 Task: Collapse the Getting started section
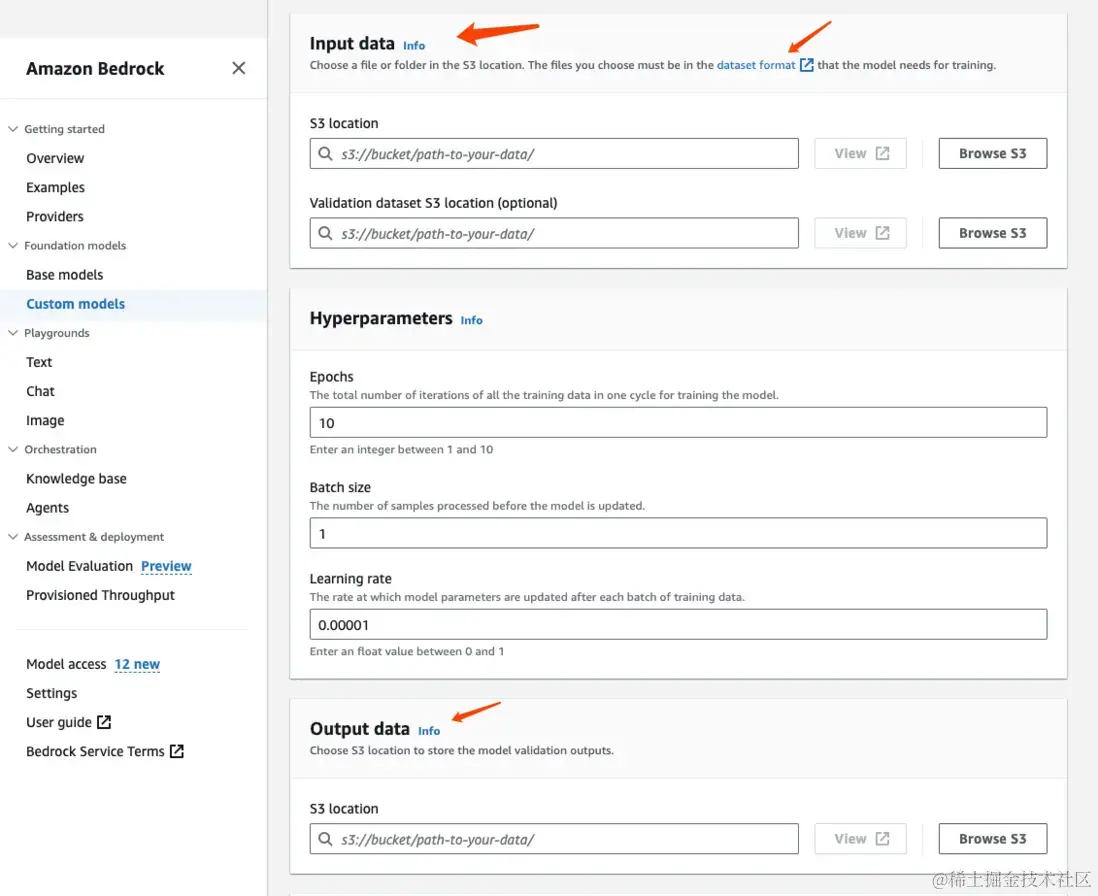pyautogui.click(x=13, y=129)
